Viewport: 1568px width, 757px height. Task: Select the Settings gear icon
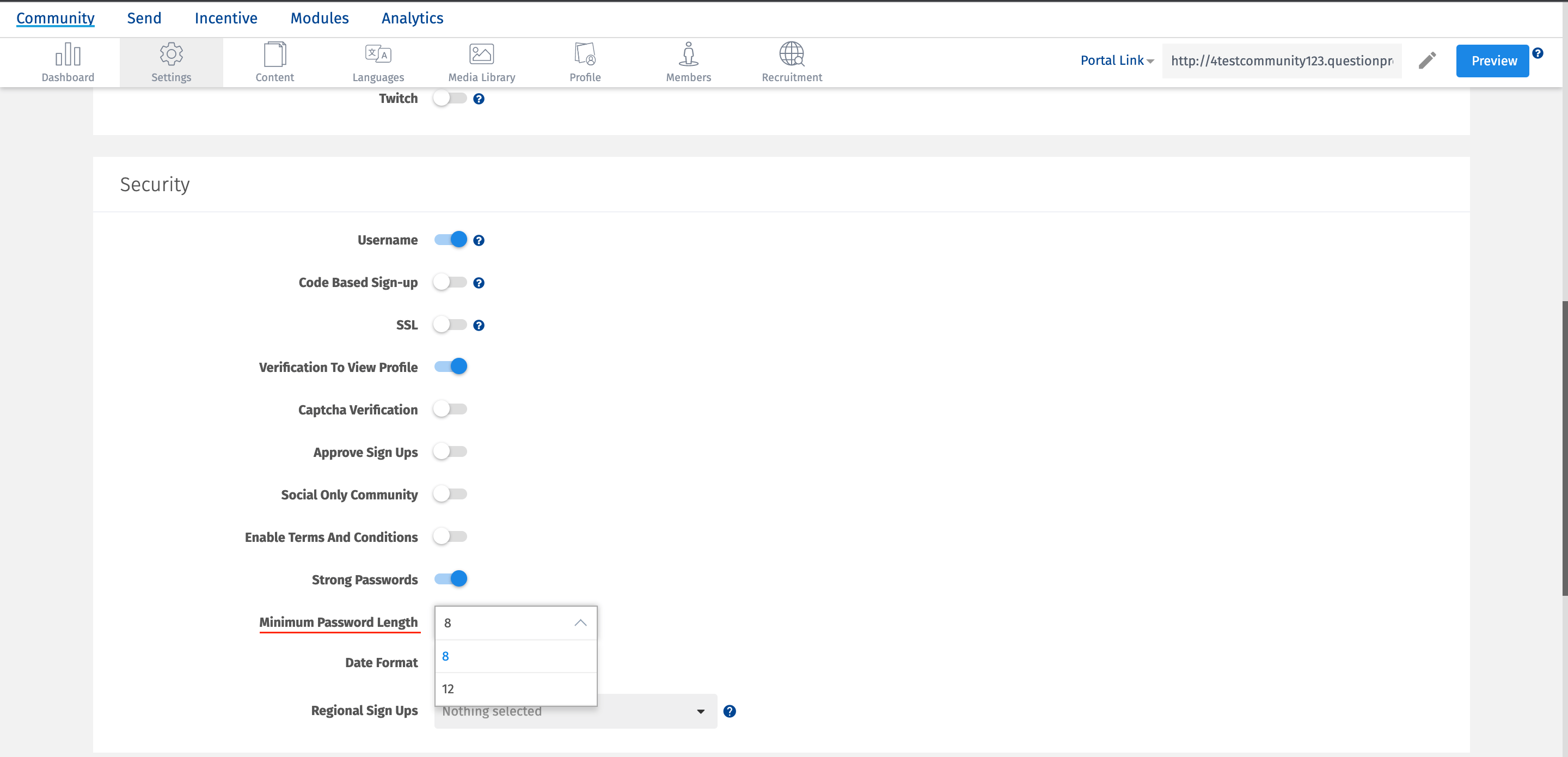point(171,61)
